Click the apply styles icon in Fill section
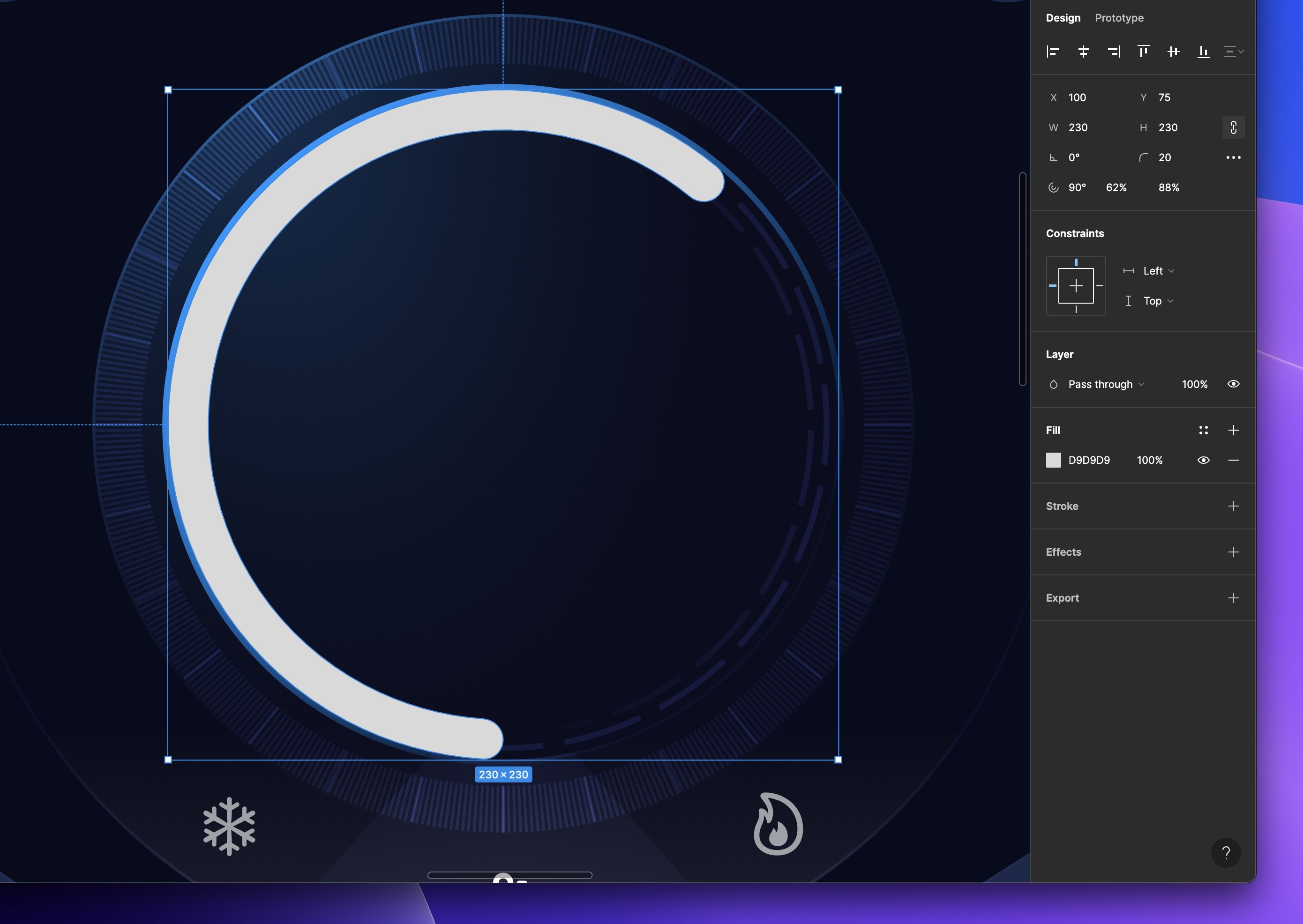The image size is (1303, 924). coord(1204,430)
